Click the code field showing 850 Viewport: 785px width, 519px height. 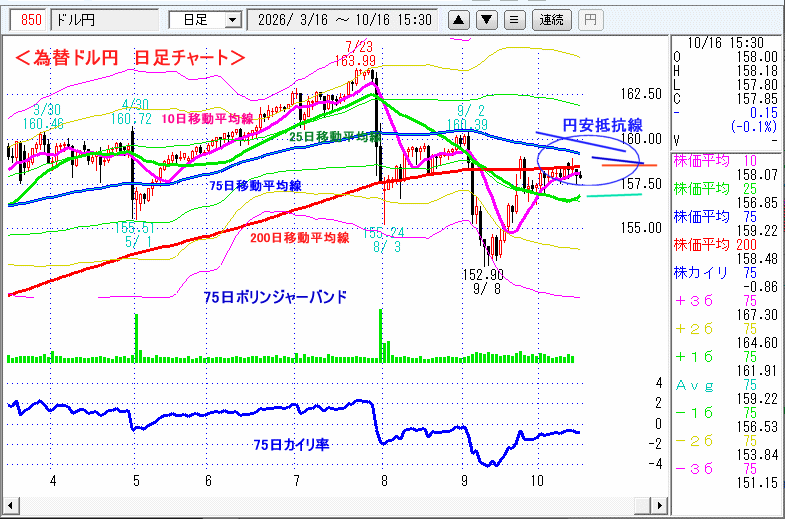coord(30,20)
